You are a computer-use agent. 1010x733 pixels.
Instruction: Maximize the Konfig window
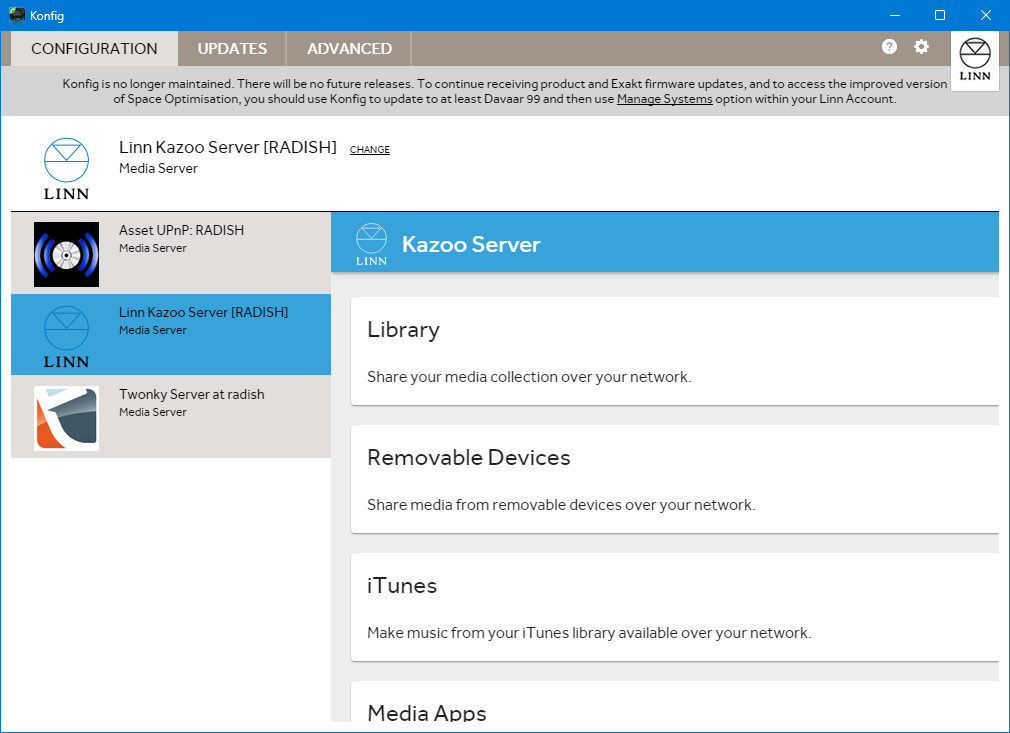940,15
